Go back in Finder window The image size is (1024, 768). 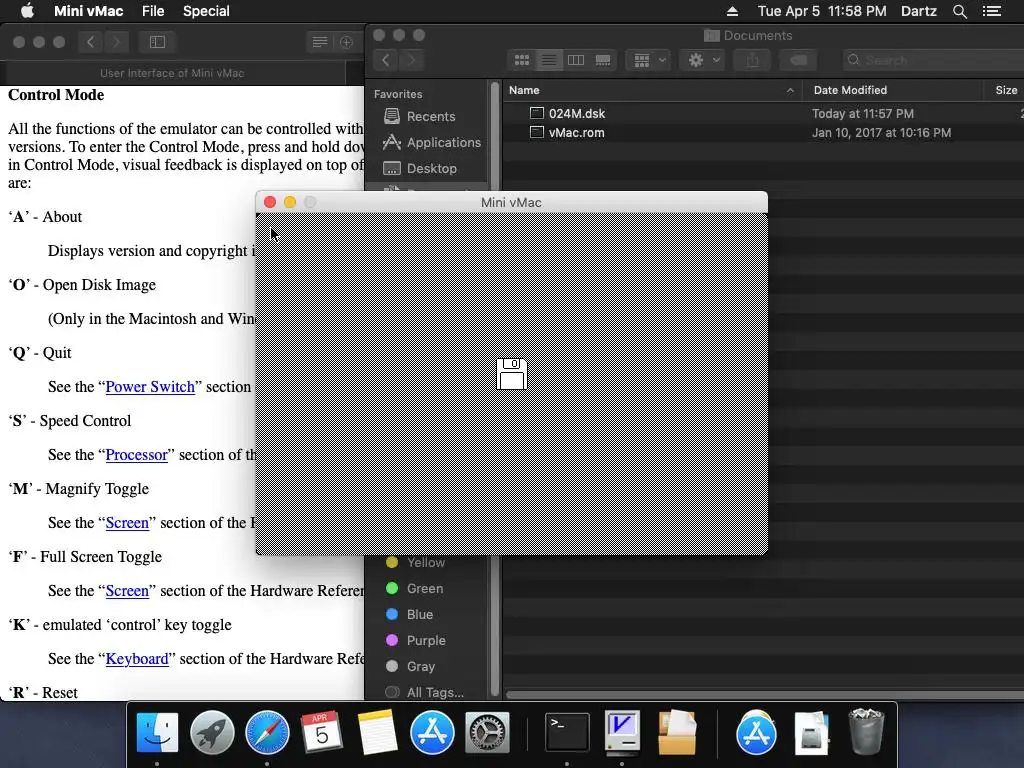(386, 60)
